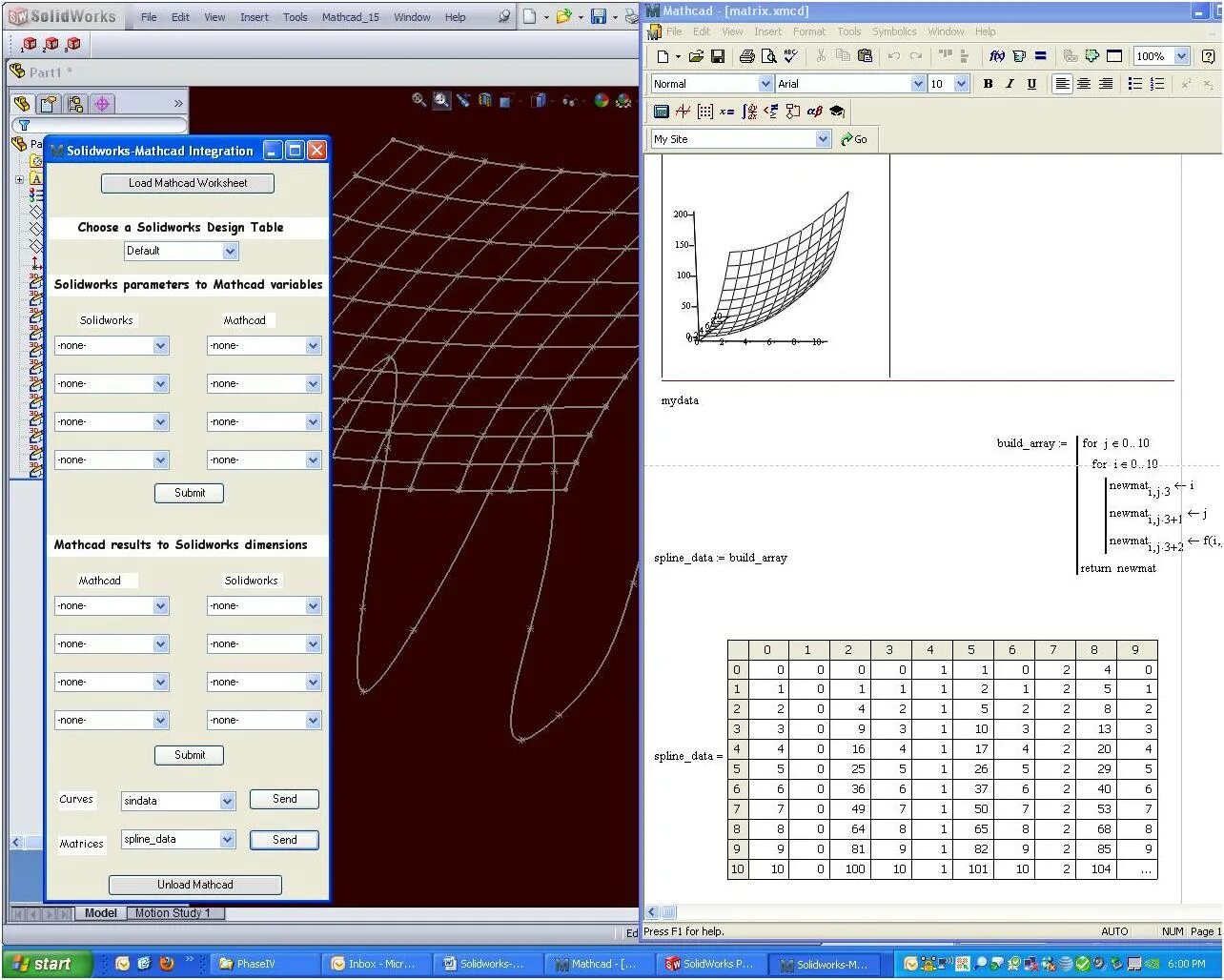Click the Mathcad horizontal scrollbar left arrow

(653, 912)
